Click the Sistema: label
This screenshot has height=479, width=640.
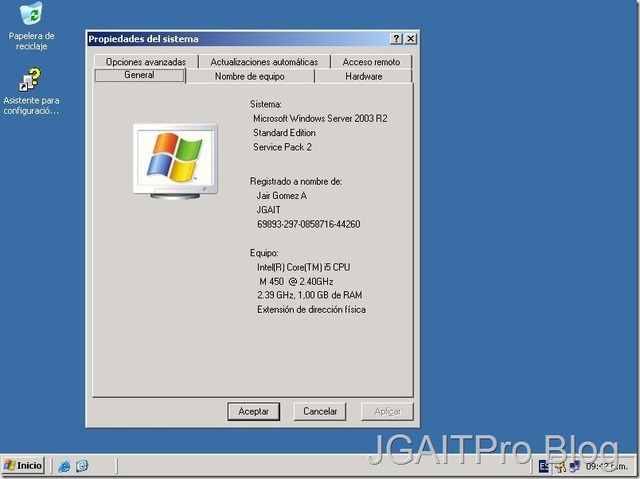click(266, 104)
